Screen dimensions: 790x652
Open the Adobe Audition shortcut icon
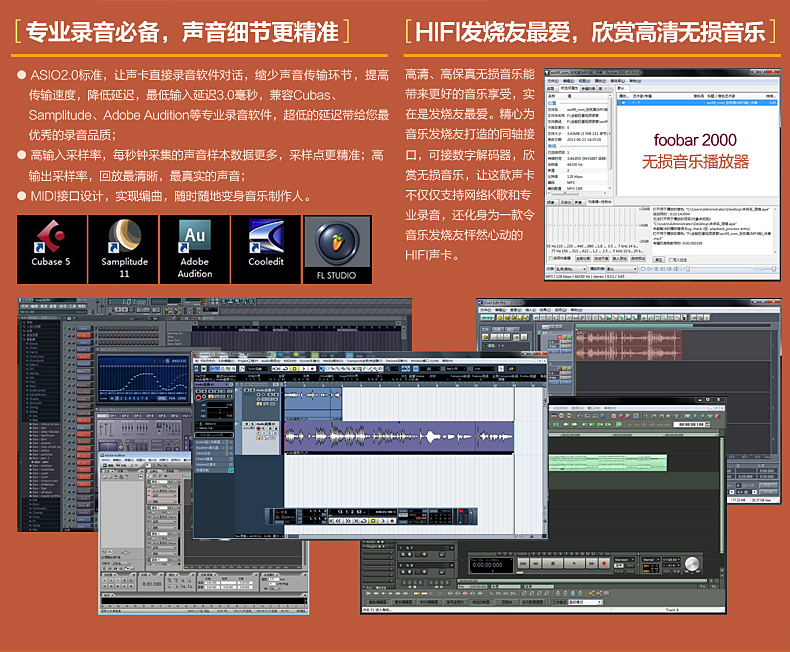point(195,249)
